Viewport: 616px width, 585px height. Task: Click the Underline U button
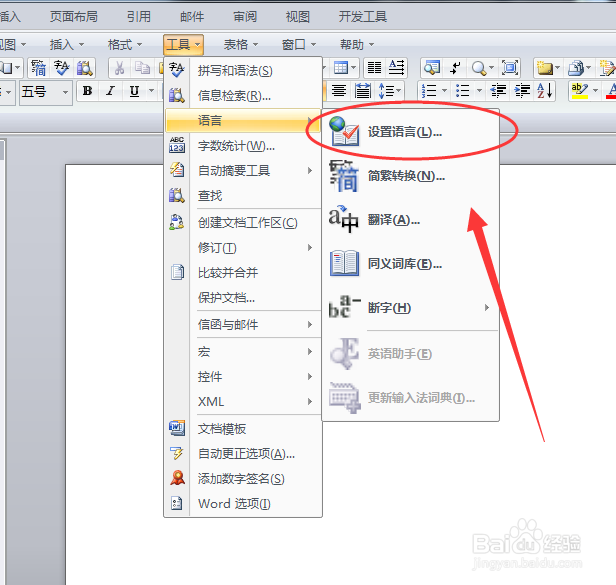[x=134, y=91]
